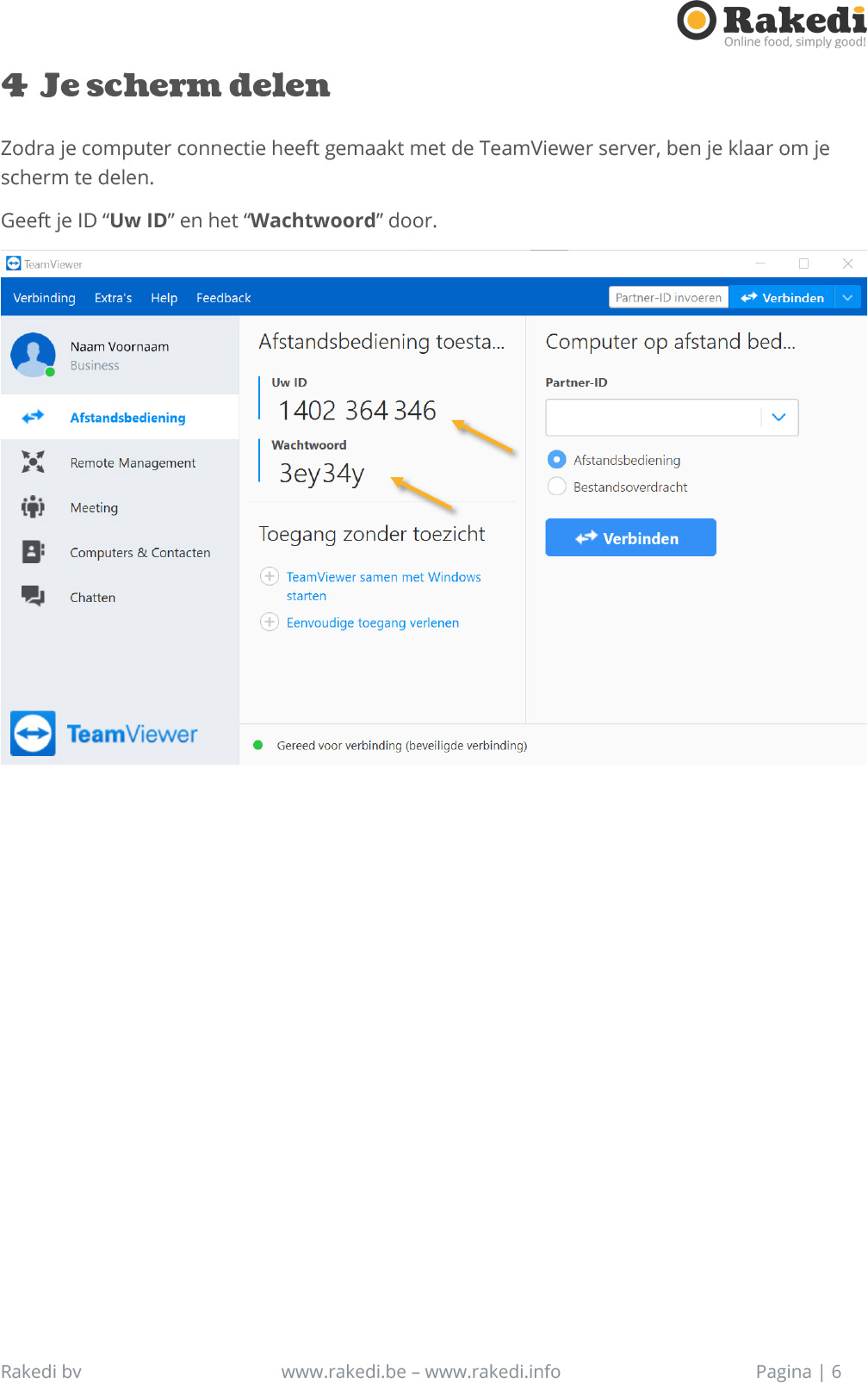Open the Partner-ID dropdown arrow
The height and width of the screenshot is (1383, 868).
(x=779, y=418)
